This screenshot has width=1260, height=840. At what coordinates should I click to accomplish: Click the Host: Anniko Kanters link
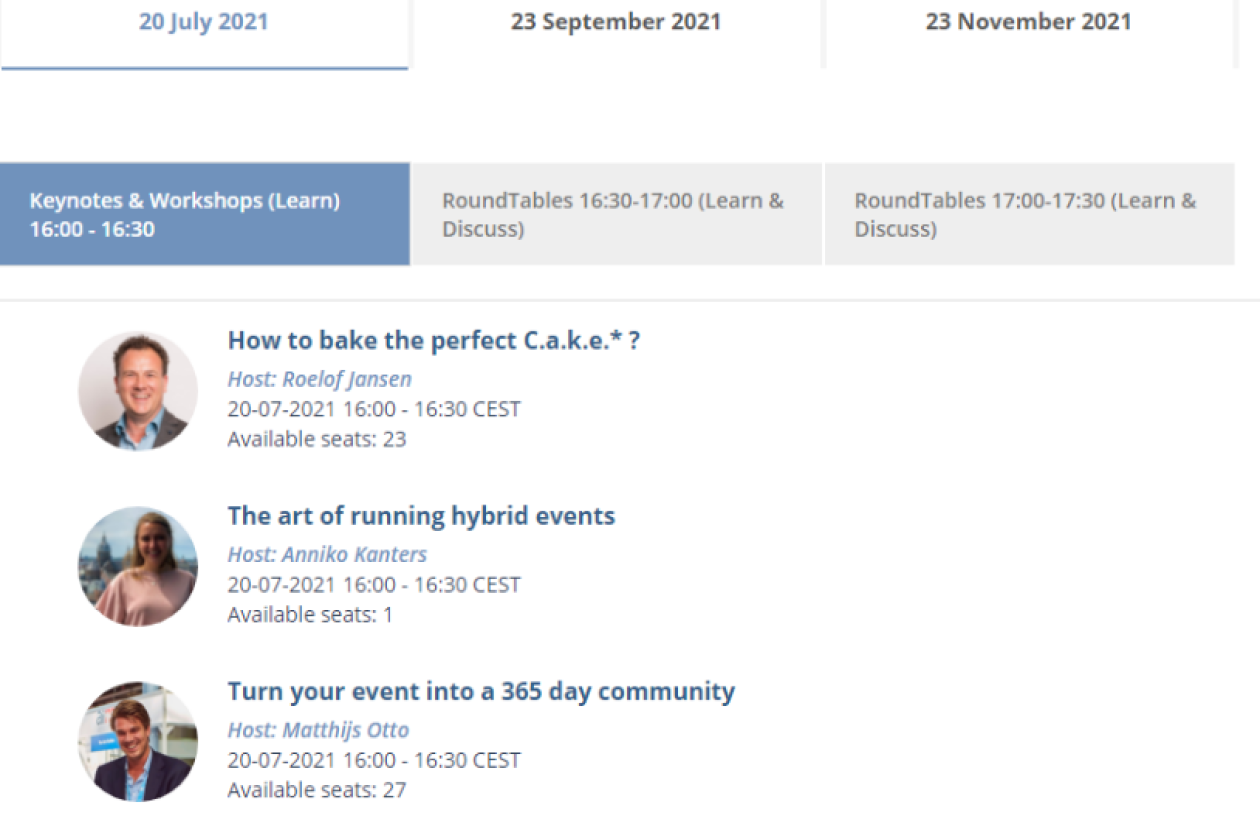pos(327,554)
